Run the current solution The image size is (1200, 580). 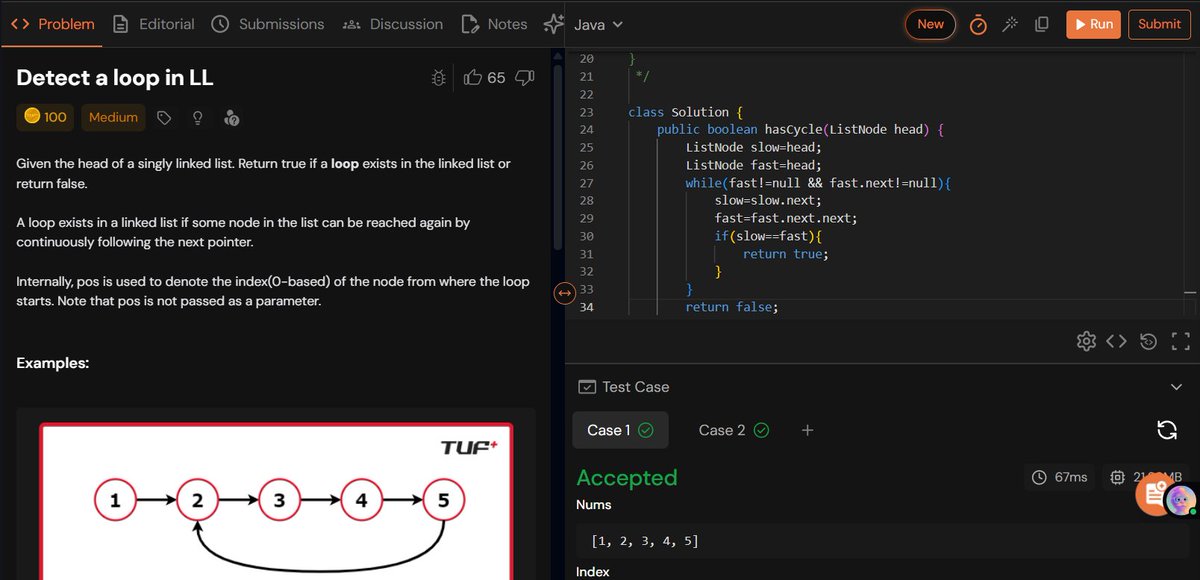(1093, 24)
